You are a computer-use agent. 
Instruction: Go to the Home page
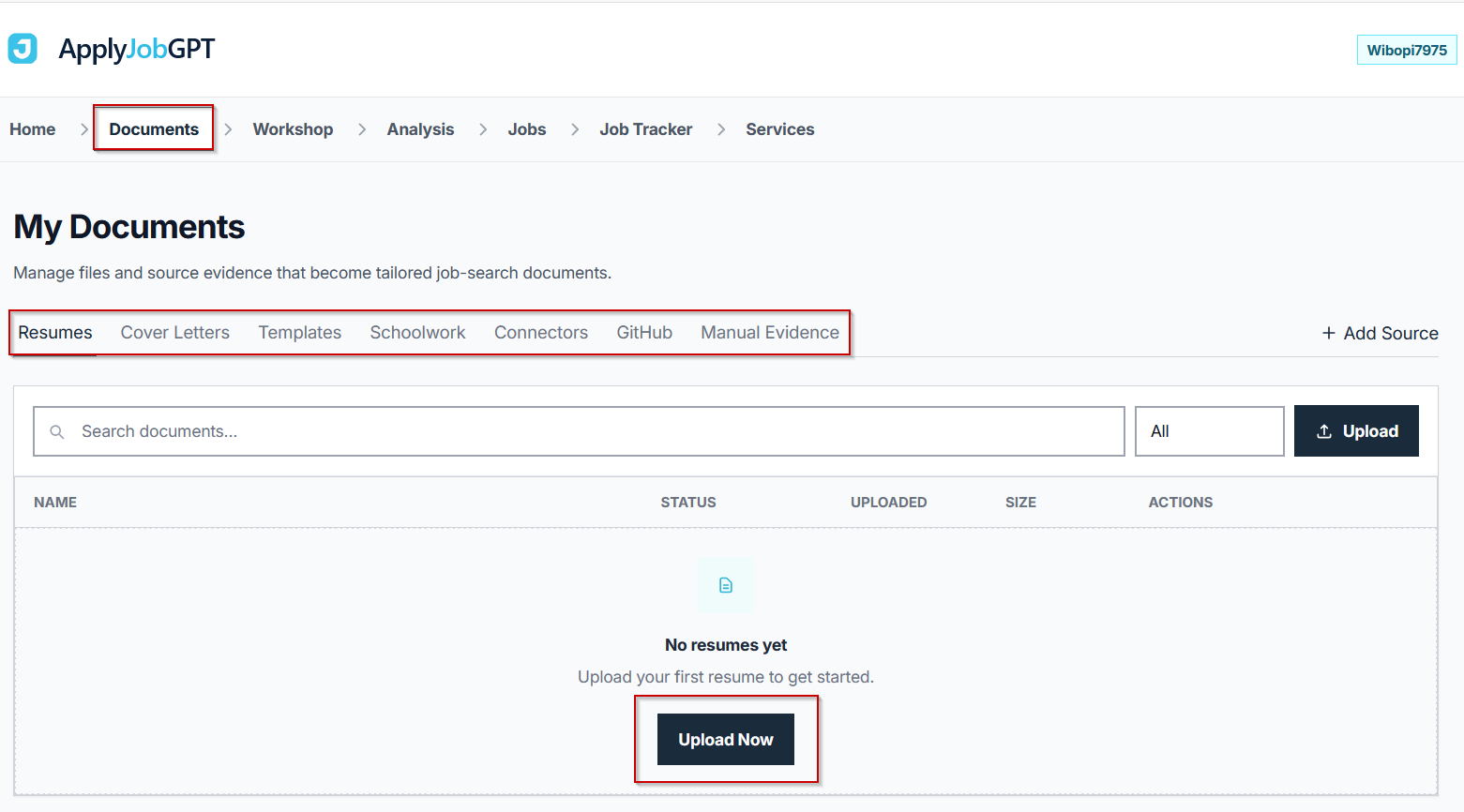click(x=33, y=129)
